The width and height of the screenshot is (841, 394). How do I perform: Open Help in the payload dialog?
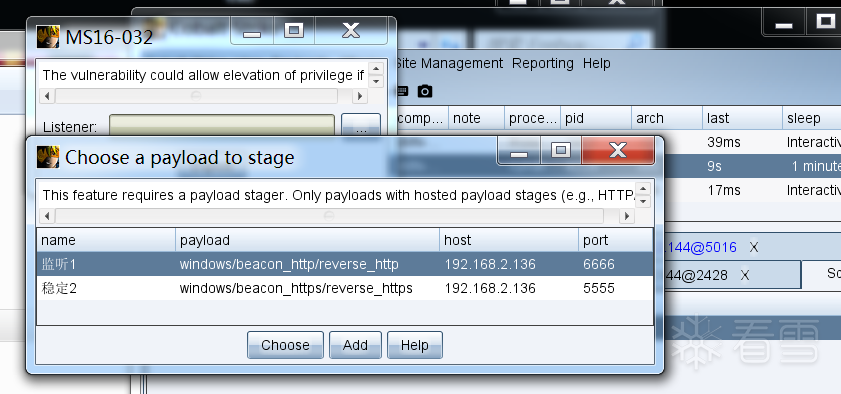point(415,345)
